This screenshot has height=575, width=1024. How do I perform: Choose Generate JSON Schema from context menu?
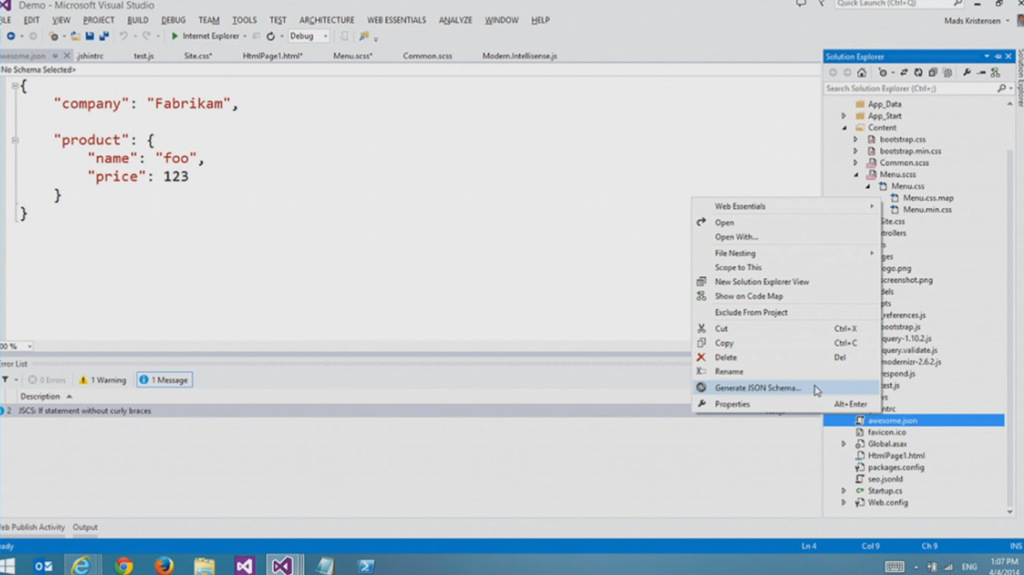786,387
